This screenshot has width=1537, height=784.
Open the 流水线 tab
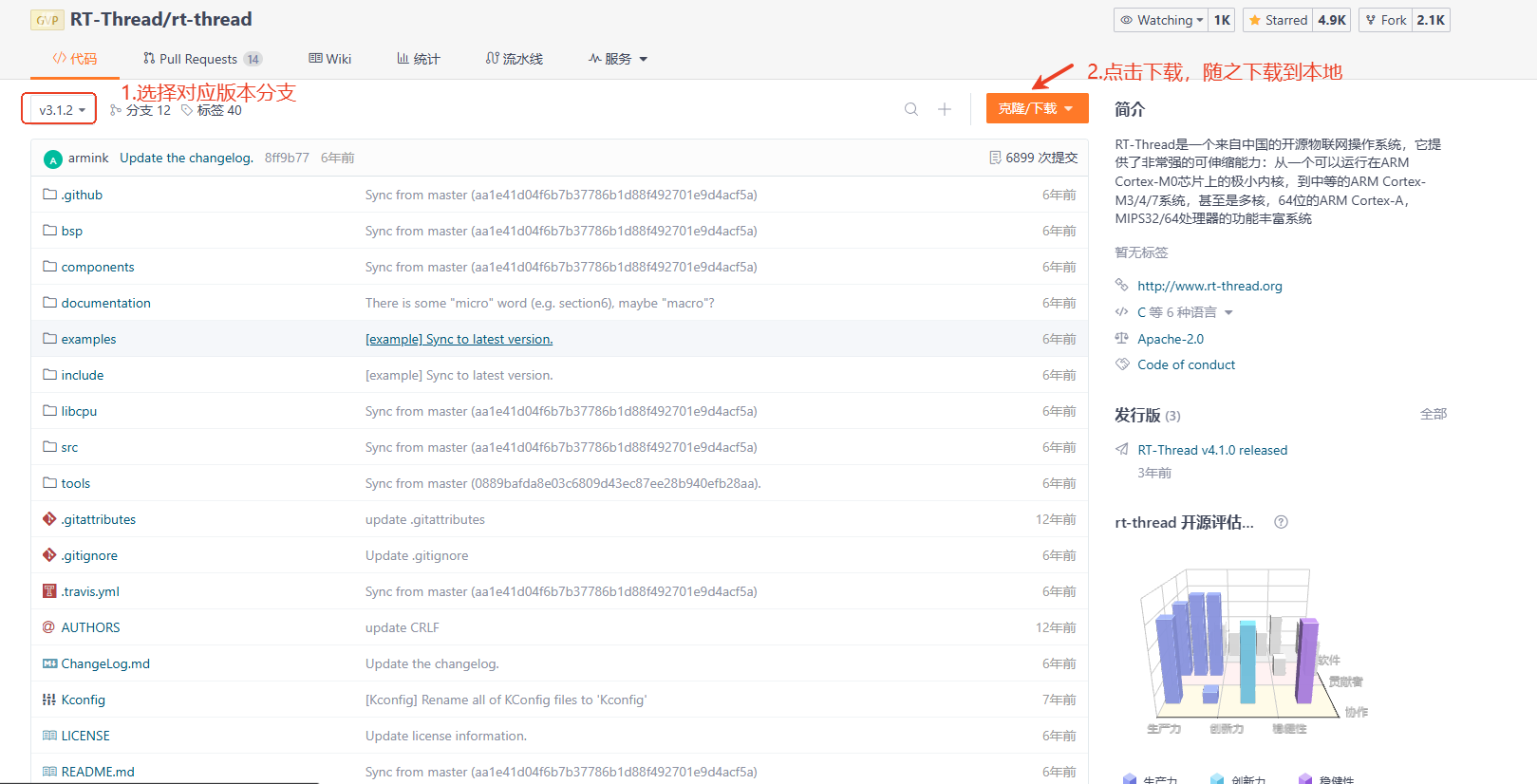click(x=515, y=59)
